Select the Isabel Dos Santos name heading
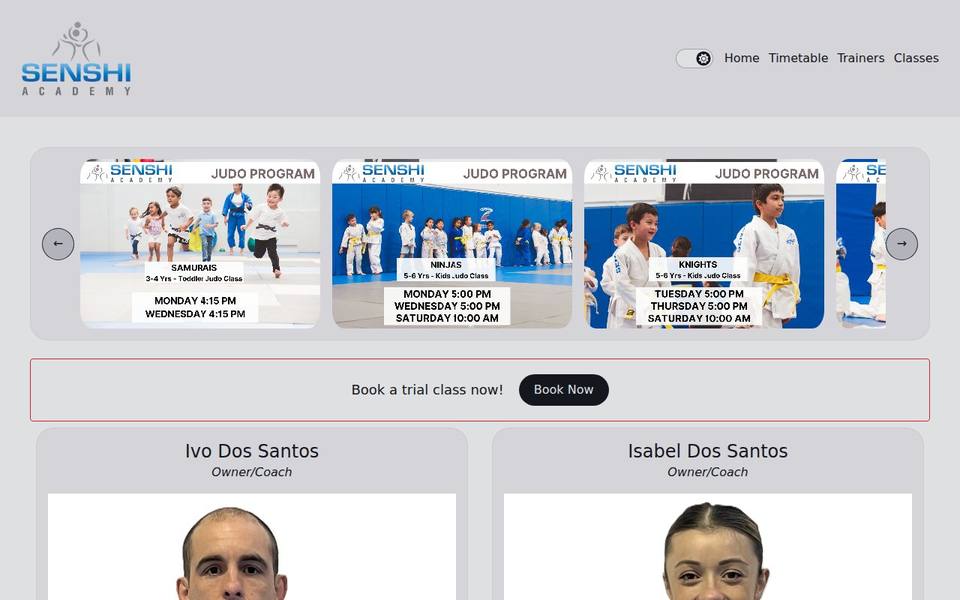Image resolution: width=960 pixels, height=600 pixels. point(708,451)
